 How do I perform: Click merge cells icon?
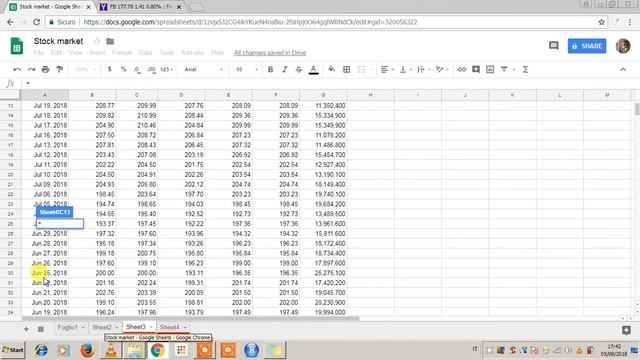pyautogui.click(x=361, y=69)
